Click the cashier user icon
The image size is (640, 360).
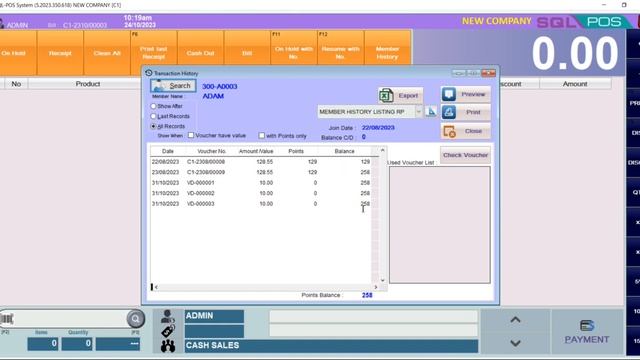pyautogui.click(x=167, y=316)
